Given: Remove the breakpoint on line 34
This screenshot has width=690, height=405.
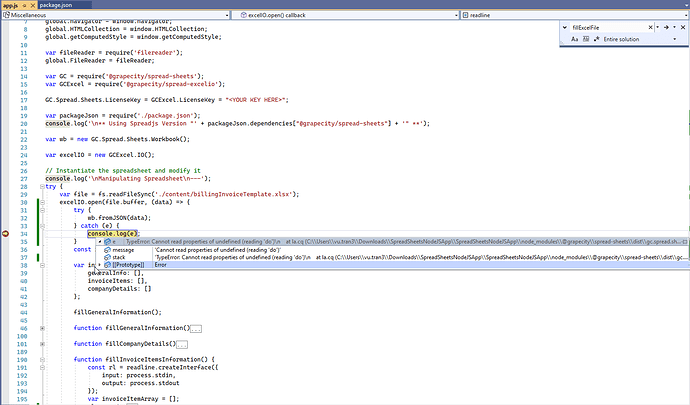Looking at the screenshot, I should [x=5, y=234].
